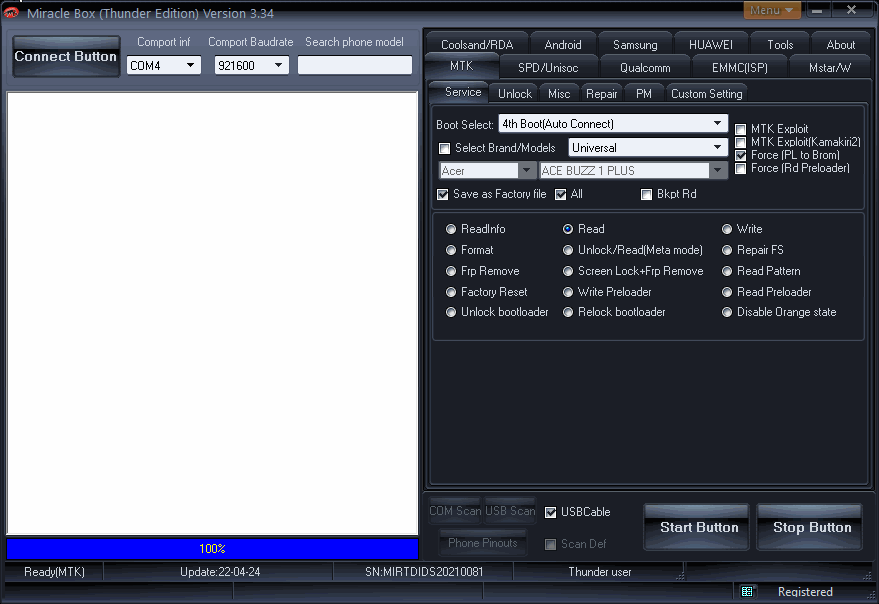
Task: Select the Unlock bootloader option
Action: (451, 312)
